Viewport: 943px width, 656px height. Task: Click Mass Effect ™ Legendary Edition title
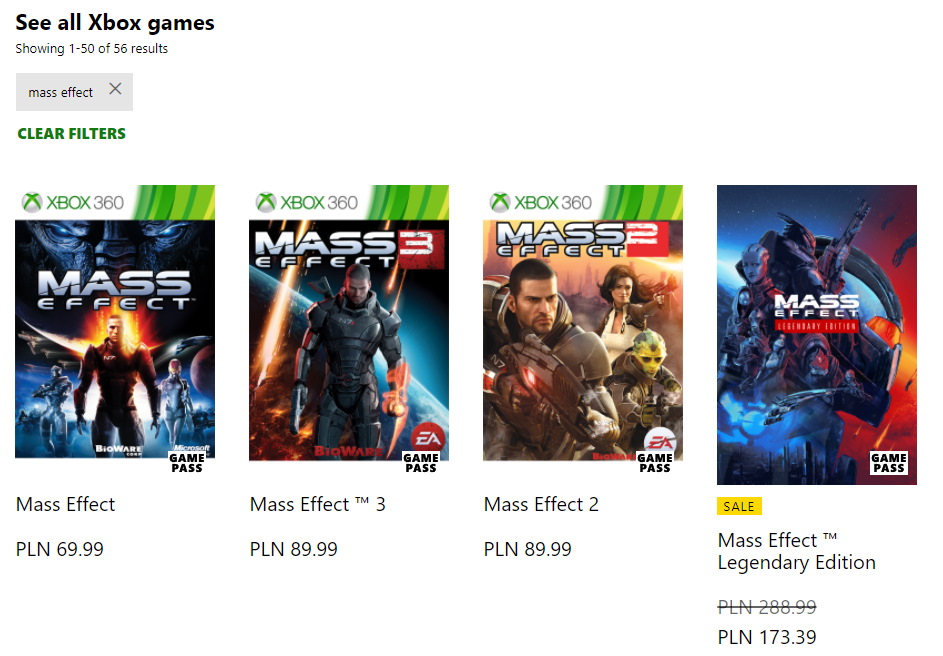797,551
